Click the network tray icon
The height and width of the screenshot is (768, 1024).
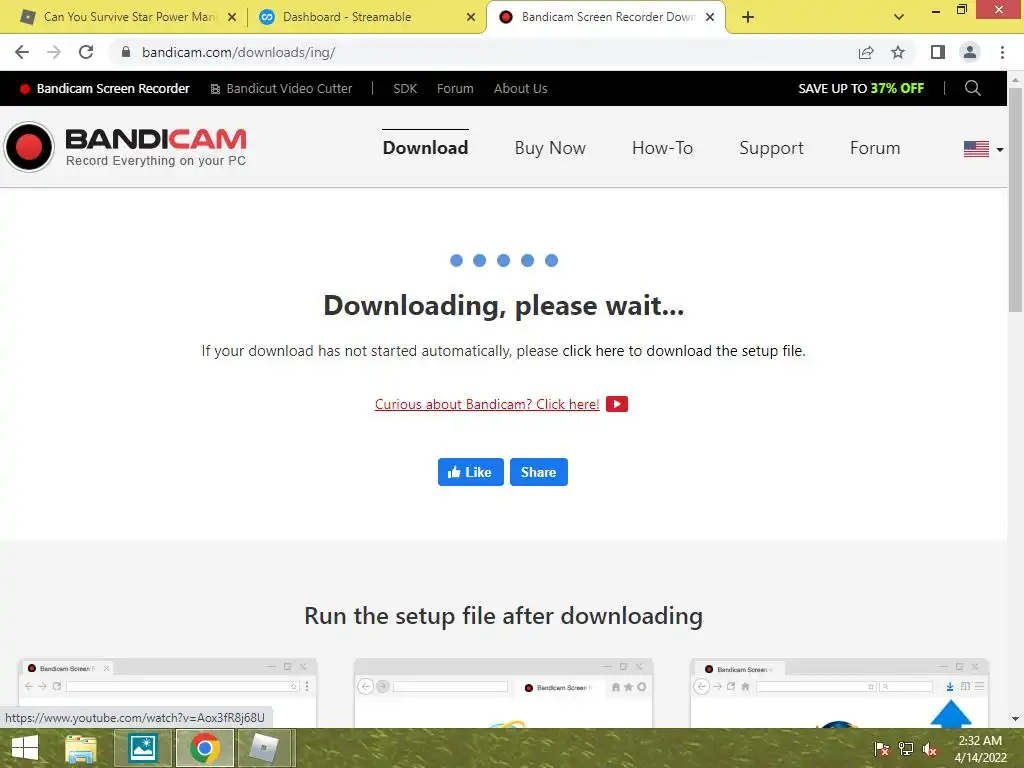tap(906, 749)
